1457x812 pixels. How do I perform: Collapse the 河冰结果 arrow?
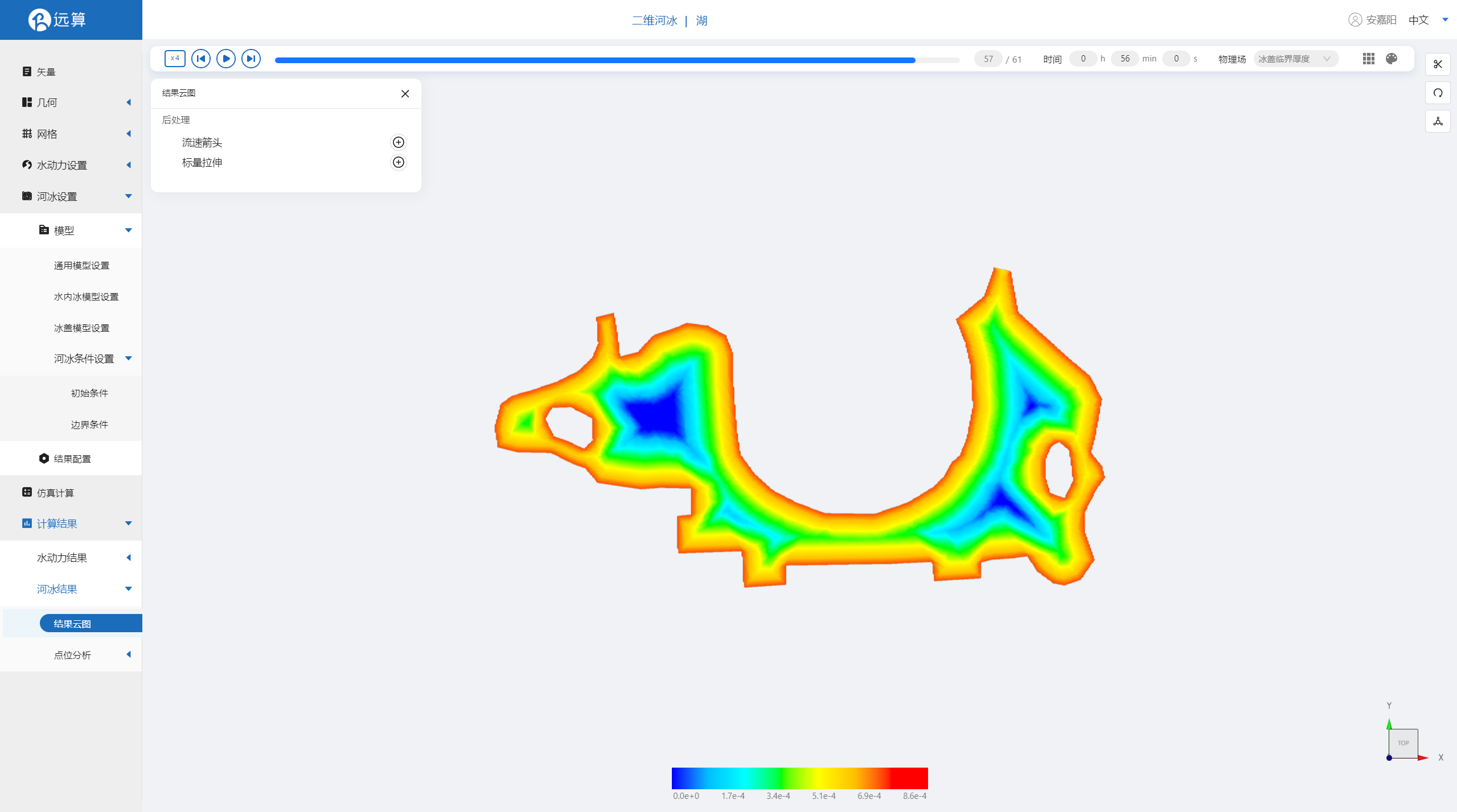[x=129, y=589]
